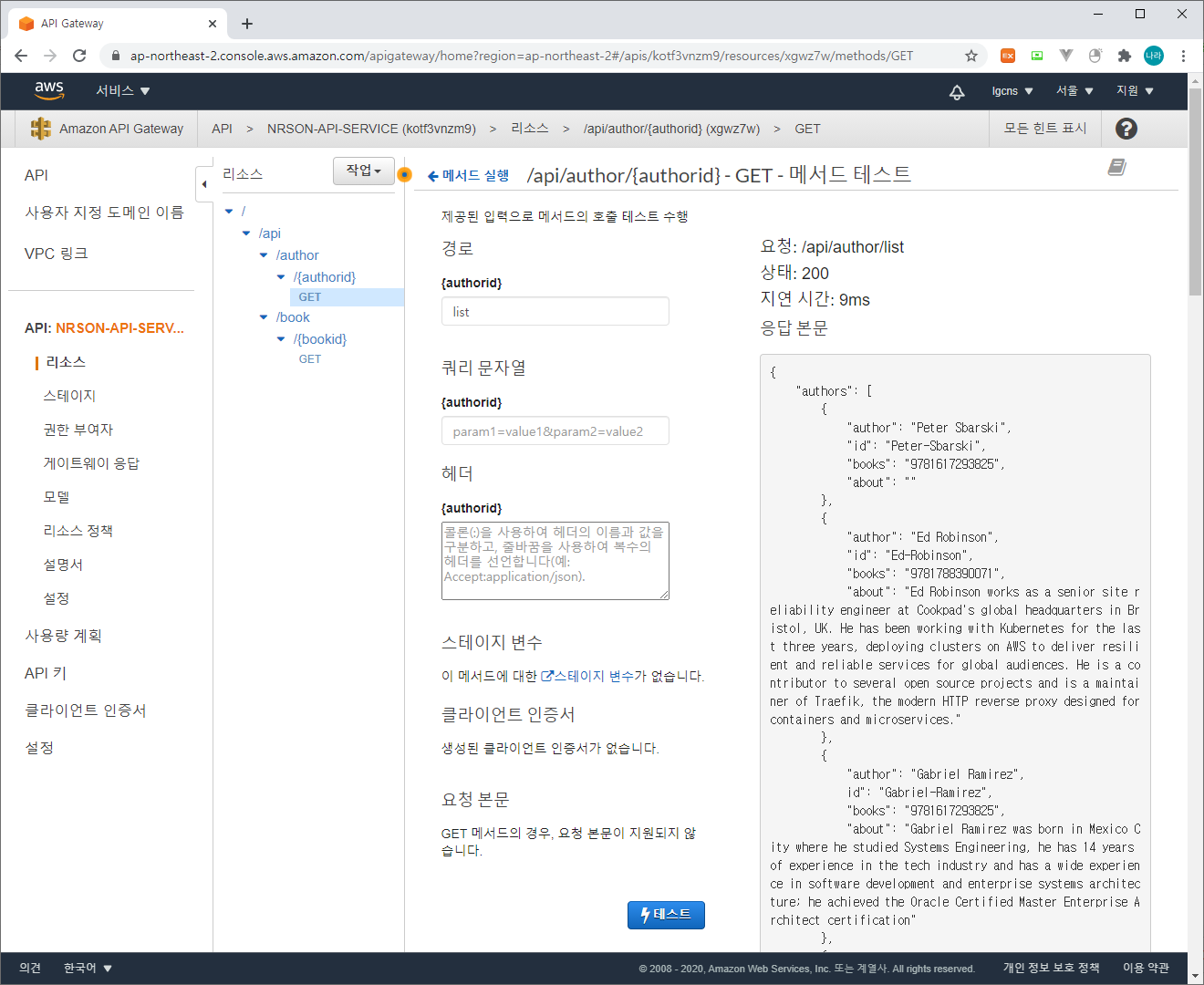The image size is (1204, 985).
Task: Reload the page with the refresh icon
Action: click(x=79, y=56)
